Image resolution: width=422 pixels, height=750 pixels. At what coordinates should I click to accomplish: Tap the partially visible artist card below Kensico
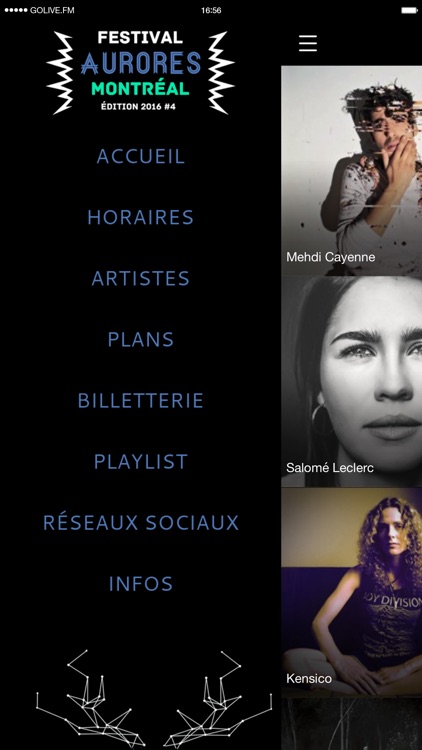352,724
